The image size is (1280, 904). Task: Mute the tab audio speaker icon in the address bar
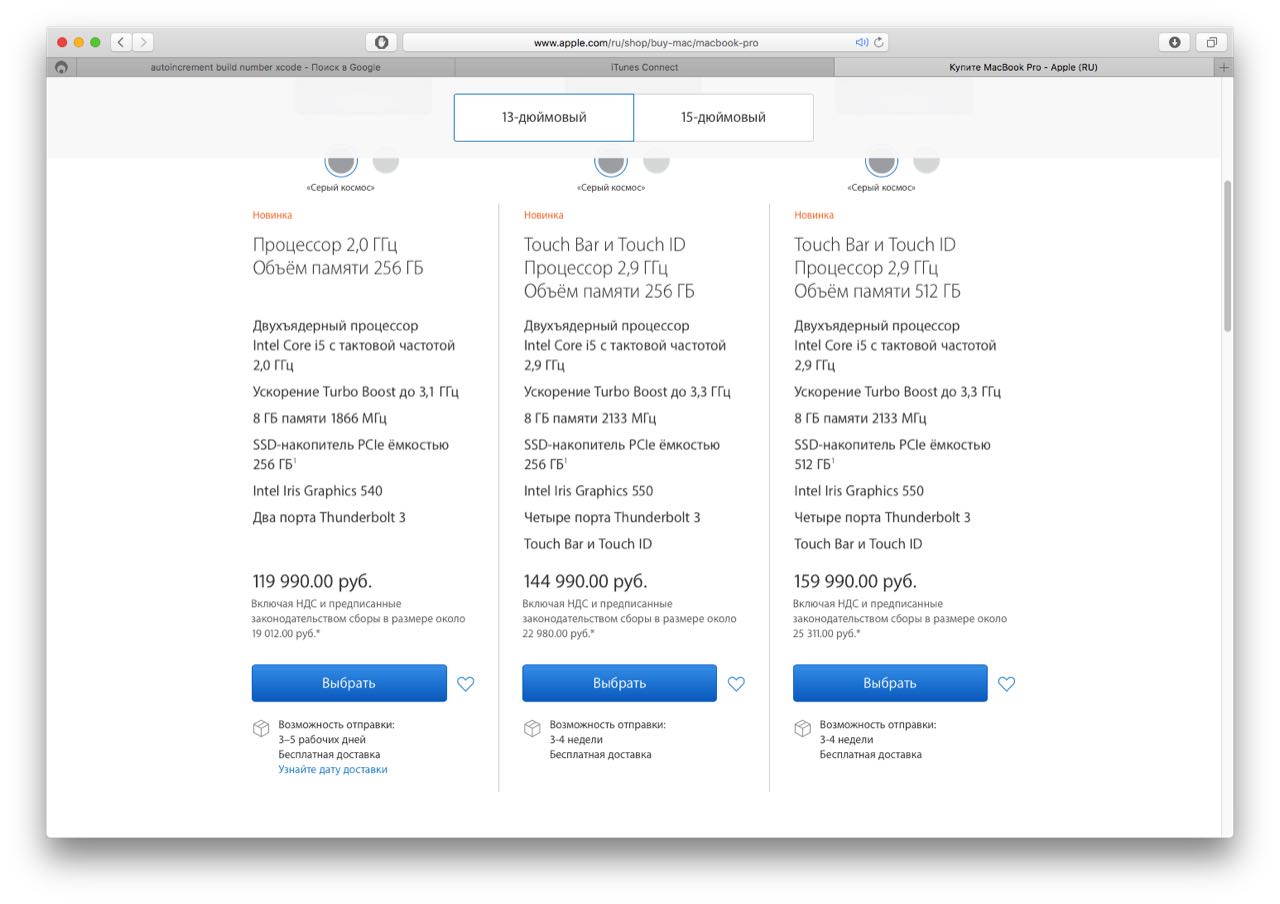861,42
